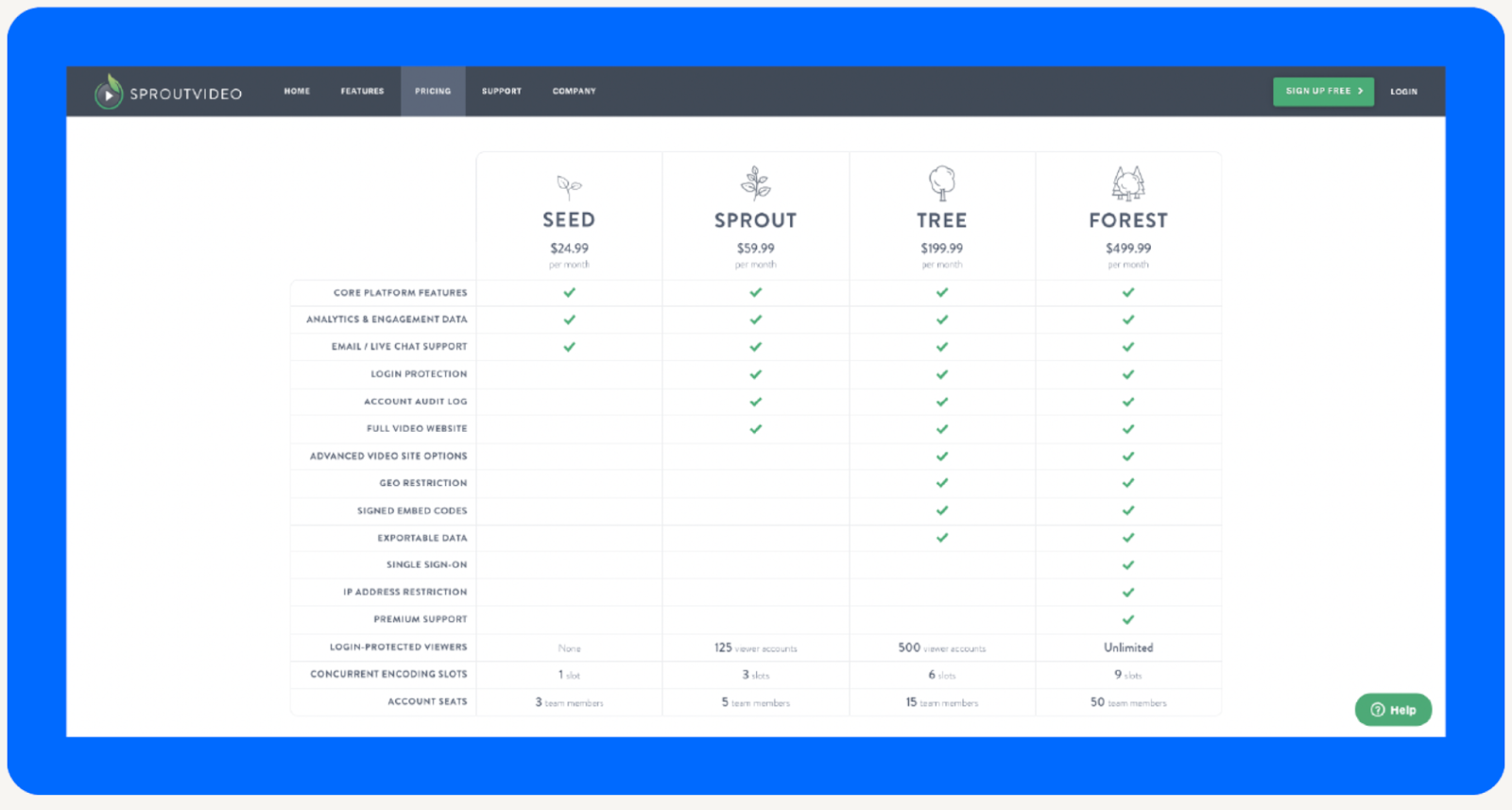
Task: Click Tree checkmark for Analytics & Engagement Data
Action: (x=941, y=319)
